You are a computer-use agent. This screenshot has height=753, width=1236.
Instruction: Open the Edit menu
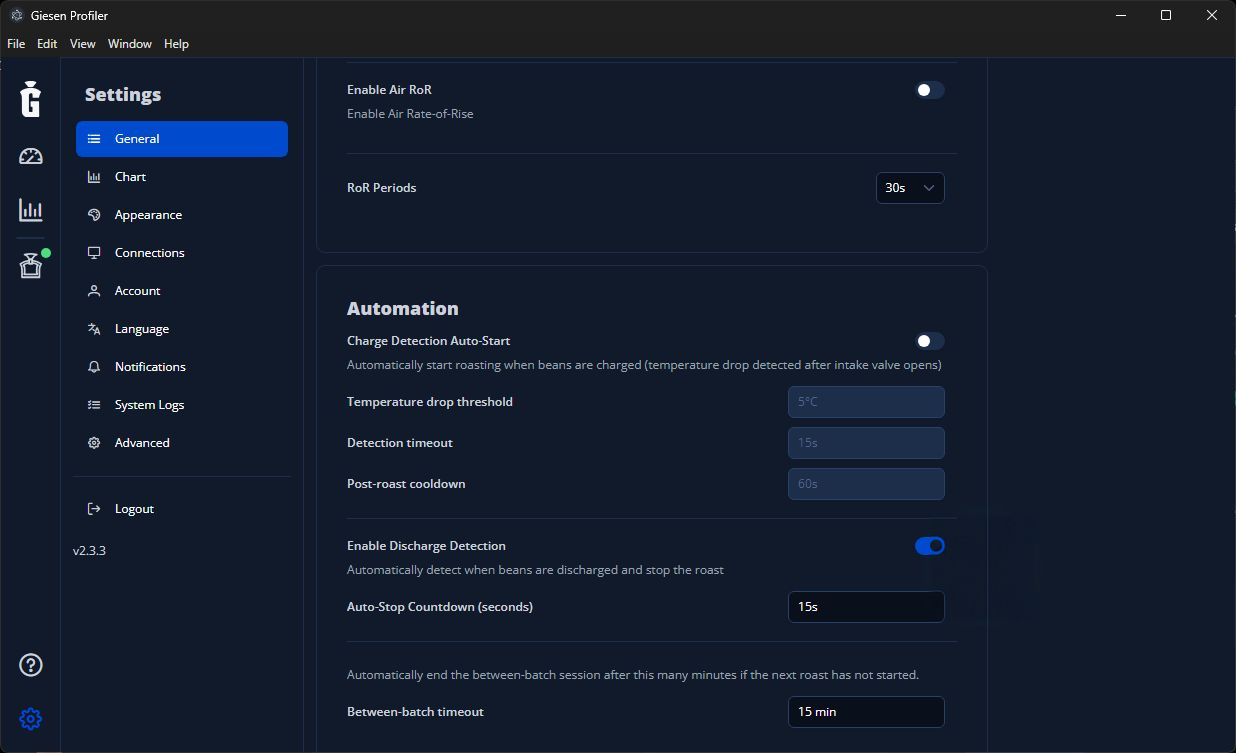pos(47,44)
